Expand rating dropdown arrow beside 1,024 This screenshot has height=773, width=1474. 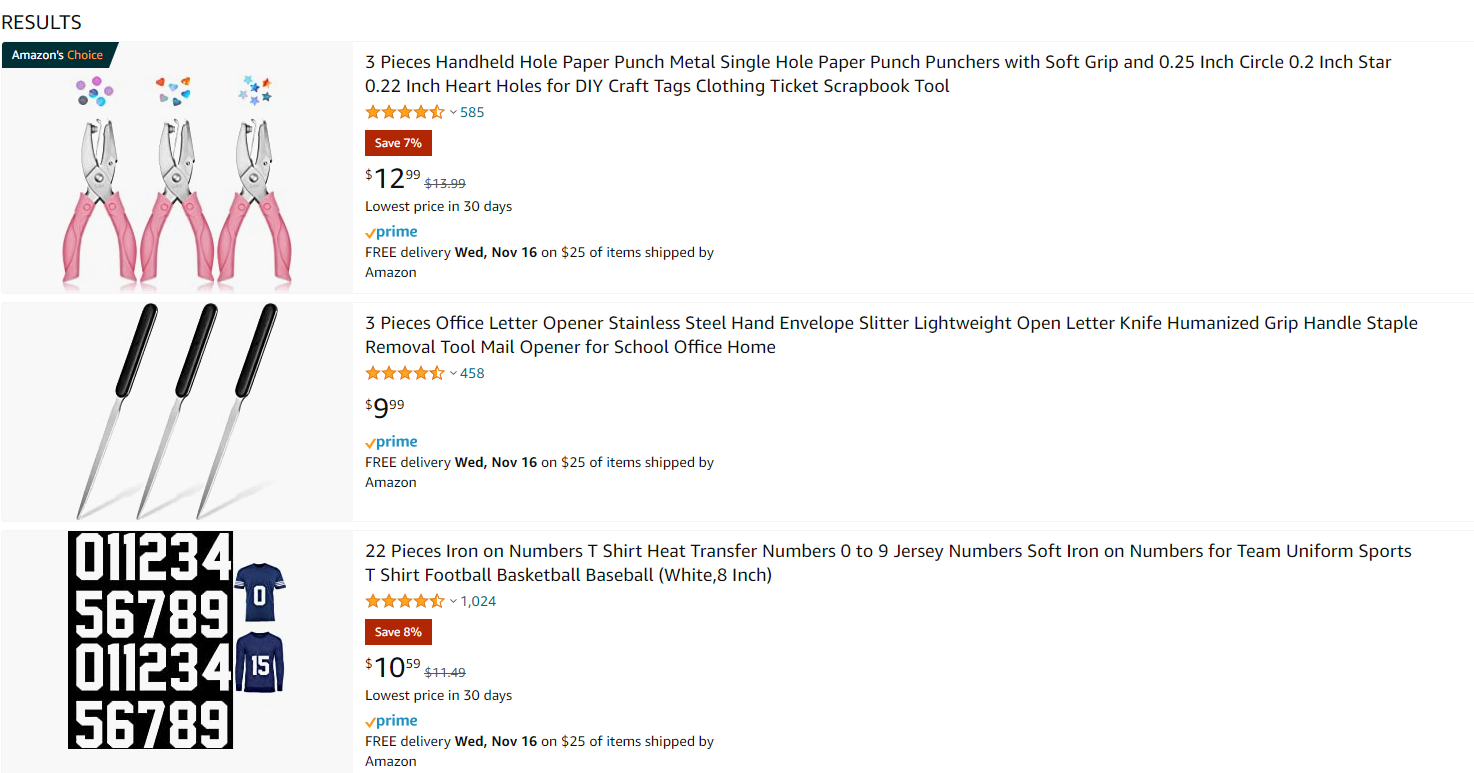coord(453,602)
